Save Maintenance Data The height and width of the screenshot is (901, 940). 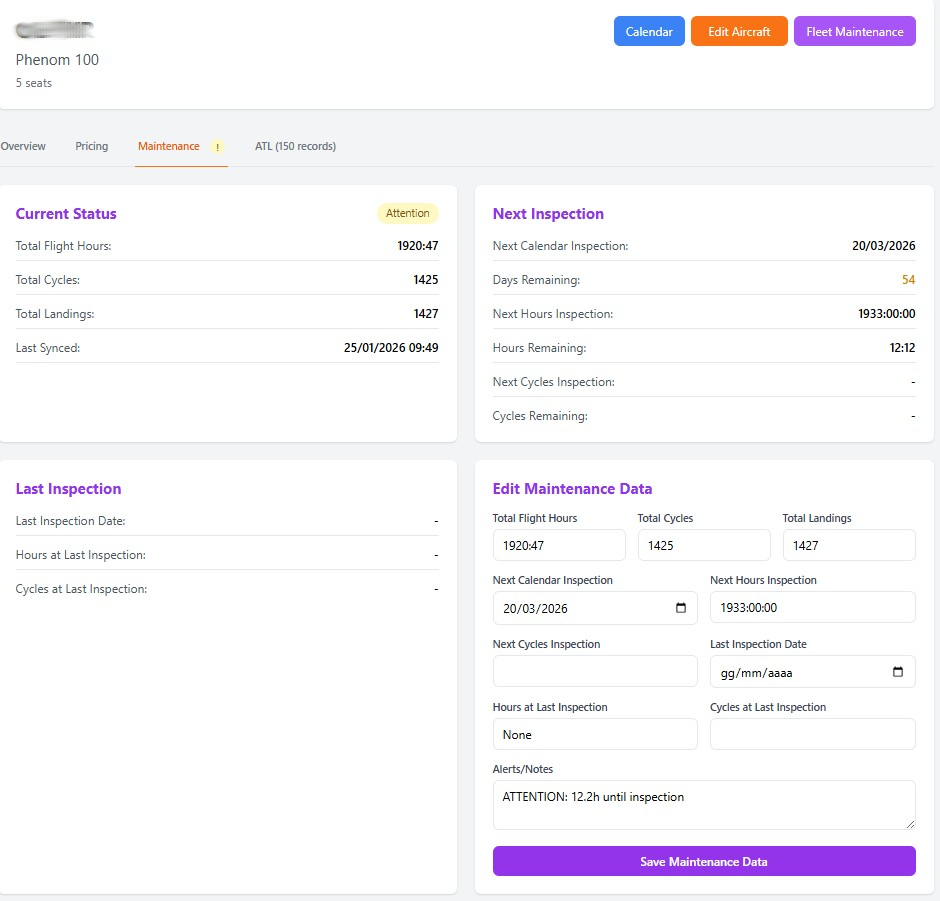(703, 861)
